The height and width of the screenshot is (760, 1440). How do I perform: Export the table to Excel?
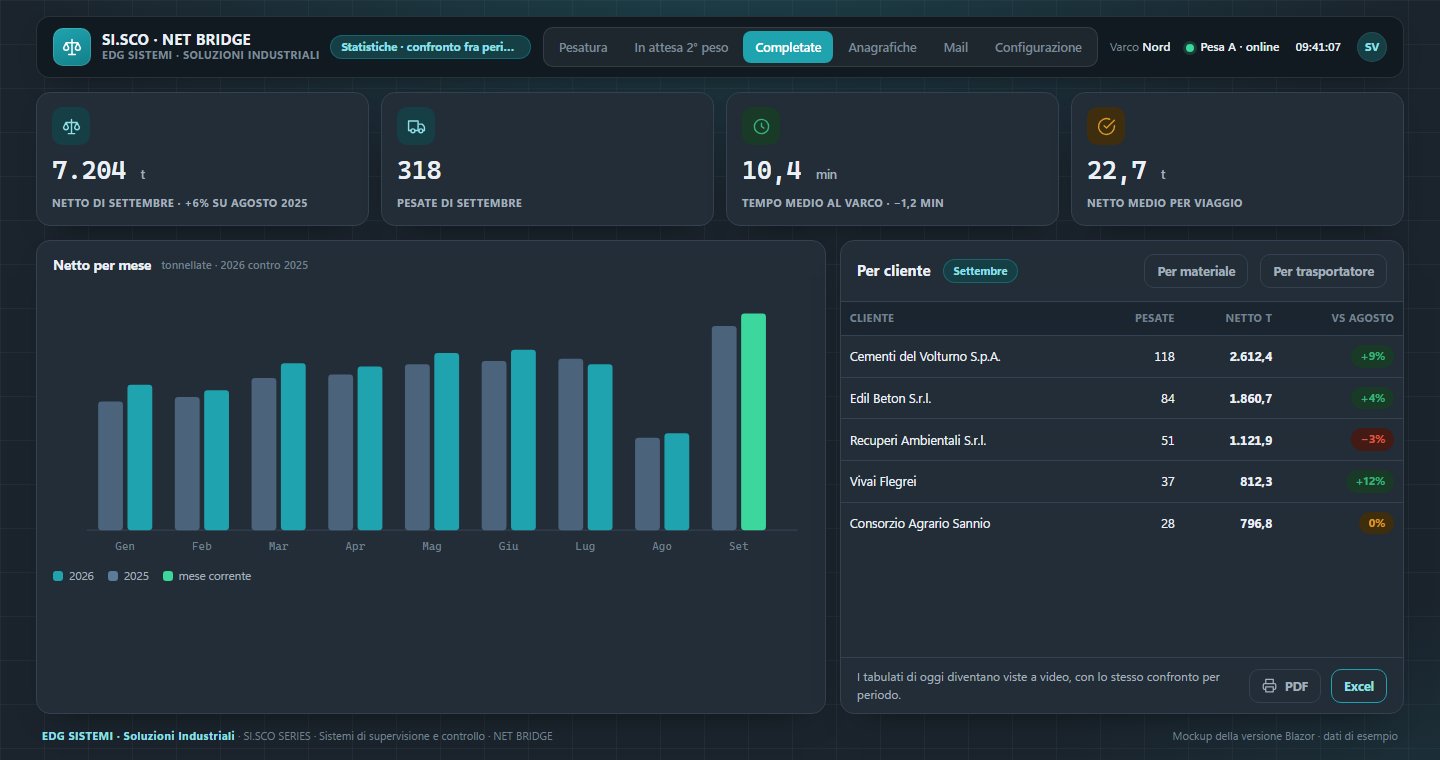[1359, 686]
